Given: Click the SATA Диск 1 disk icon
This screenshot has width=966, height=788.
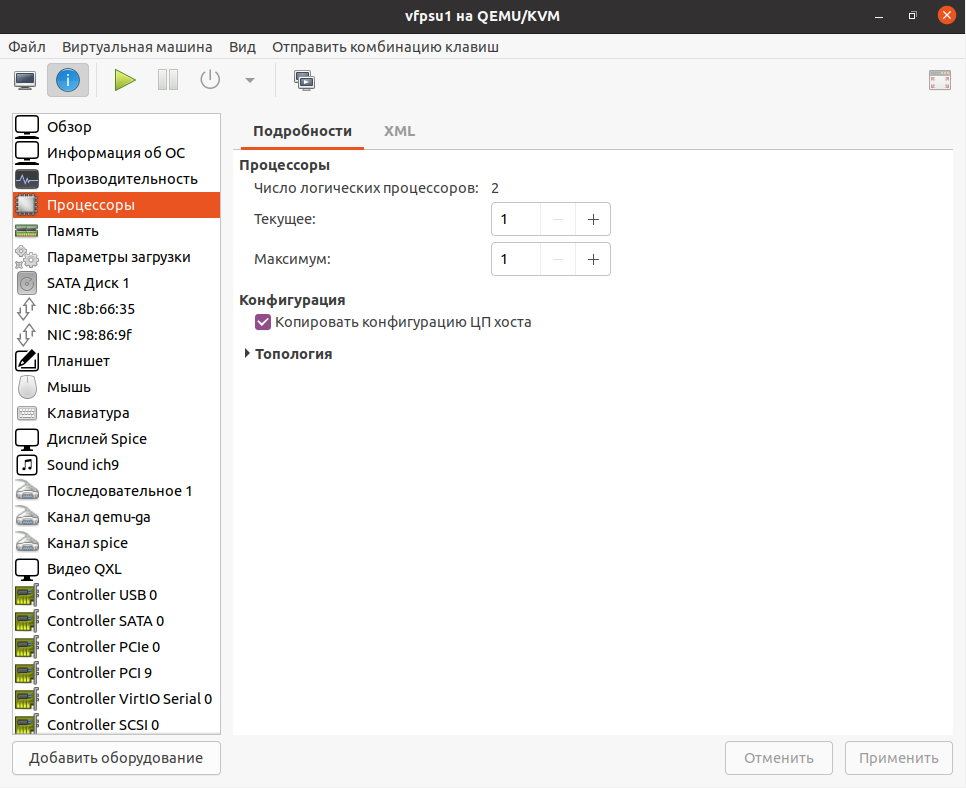Looking at the screenshot, I should pyautogui.click(x=27, y=283).
